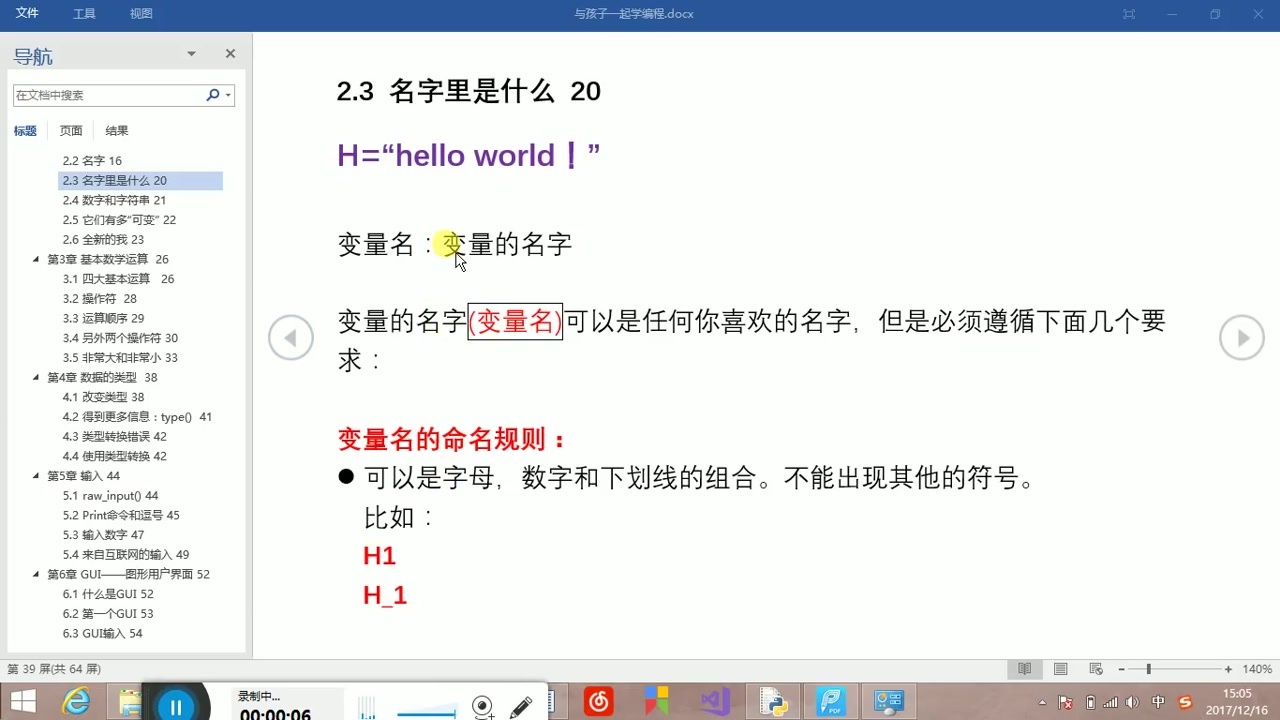
Task: Adjust the zoom slider handle
Action: pos(1148,669)
